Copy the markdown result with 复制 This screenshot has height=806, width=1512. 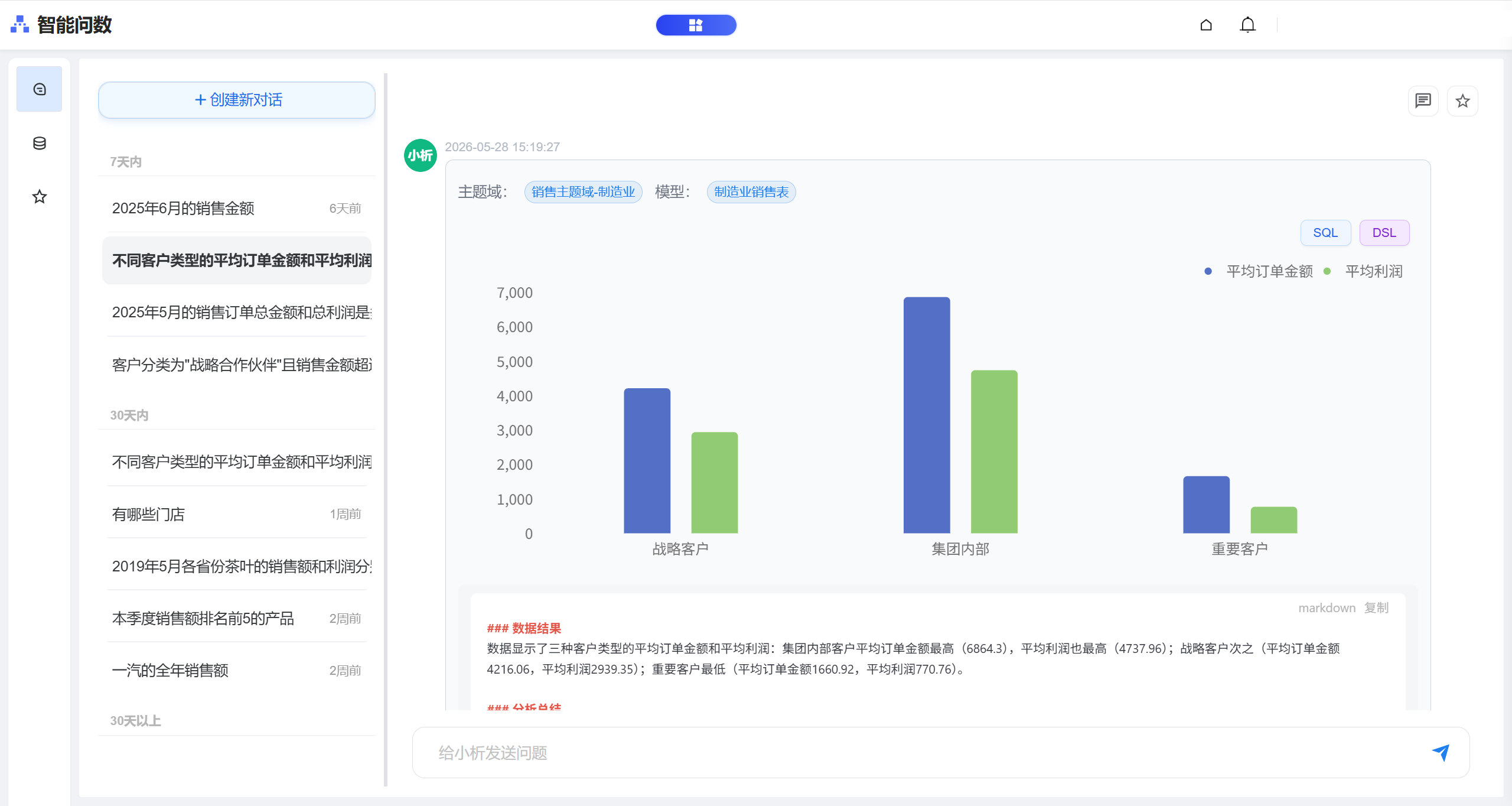[1376, 607]
